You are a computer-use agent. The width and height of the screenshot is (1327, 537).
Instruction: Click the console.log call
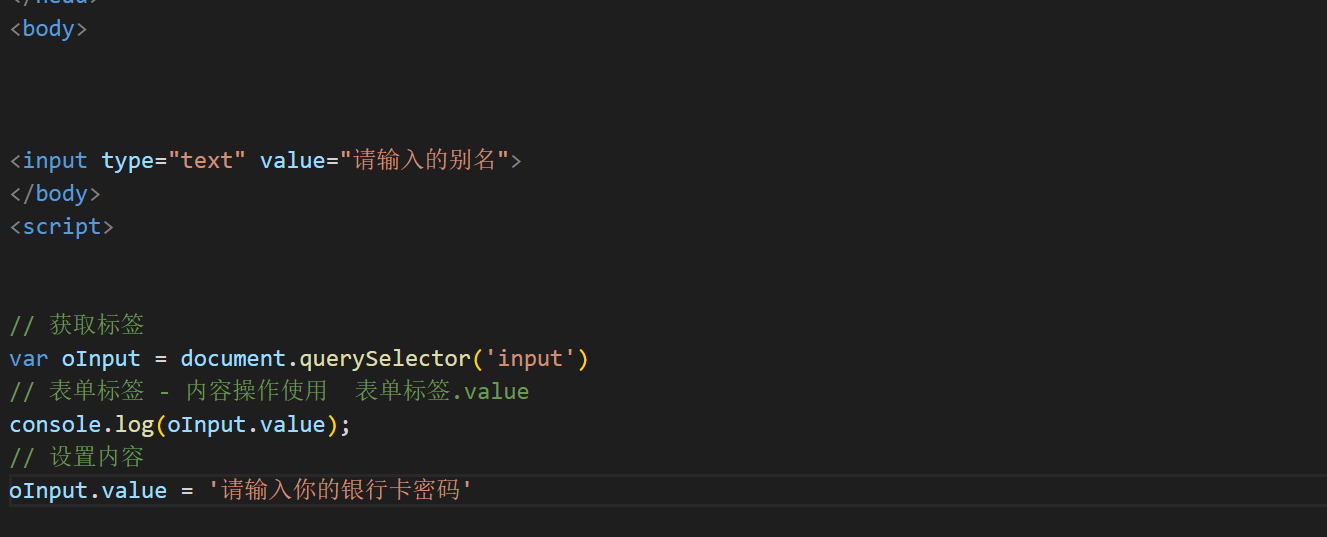coord(180,424)
